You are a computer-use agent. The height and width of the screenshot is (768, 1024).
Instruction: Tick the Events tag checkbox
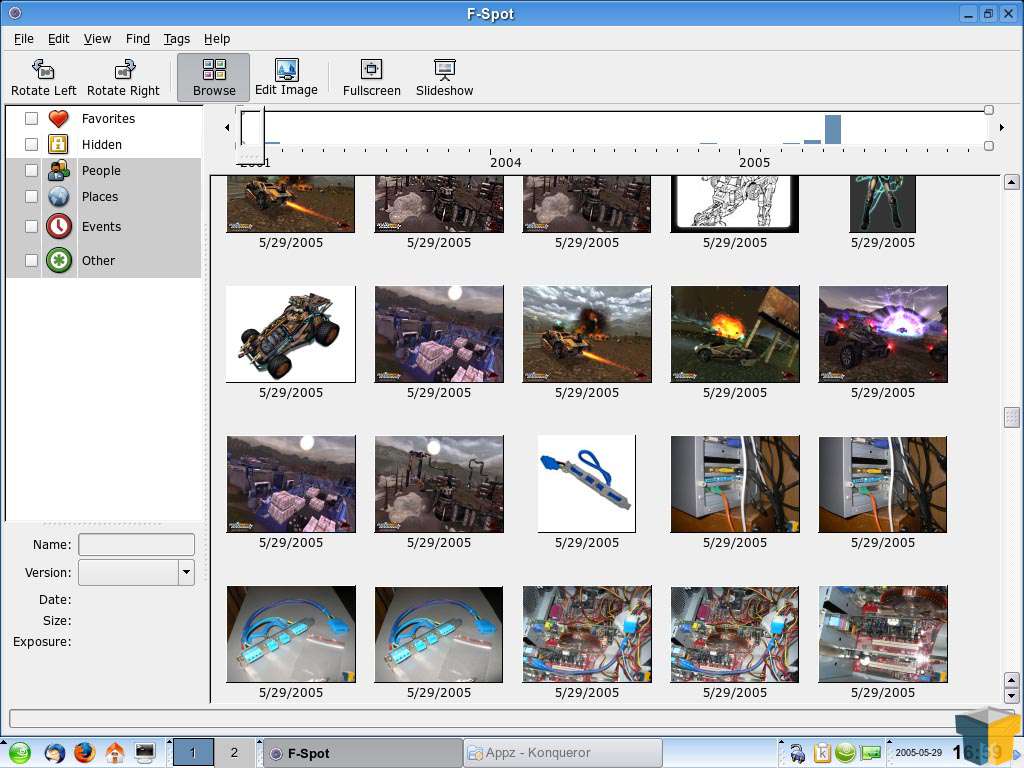point(31,226)
